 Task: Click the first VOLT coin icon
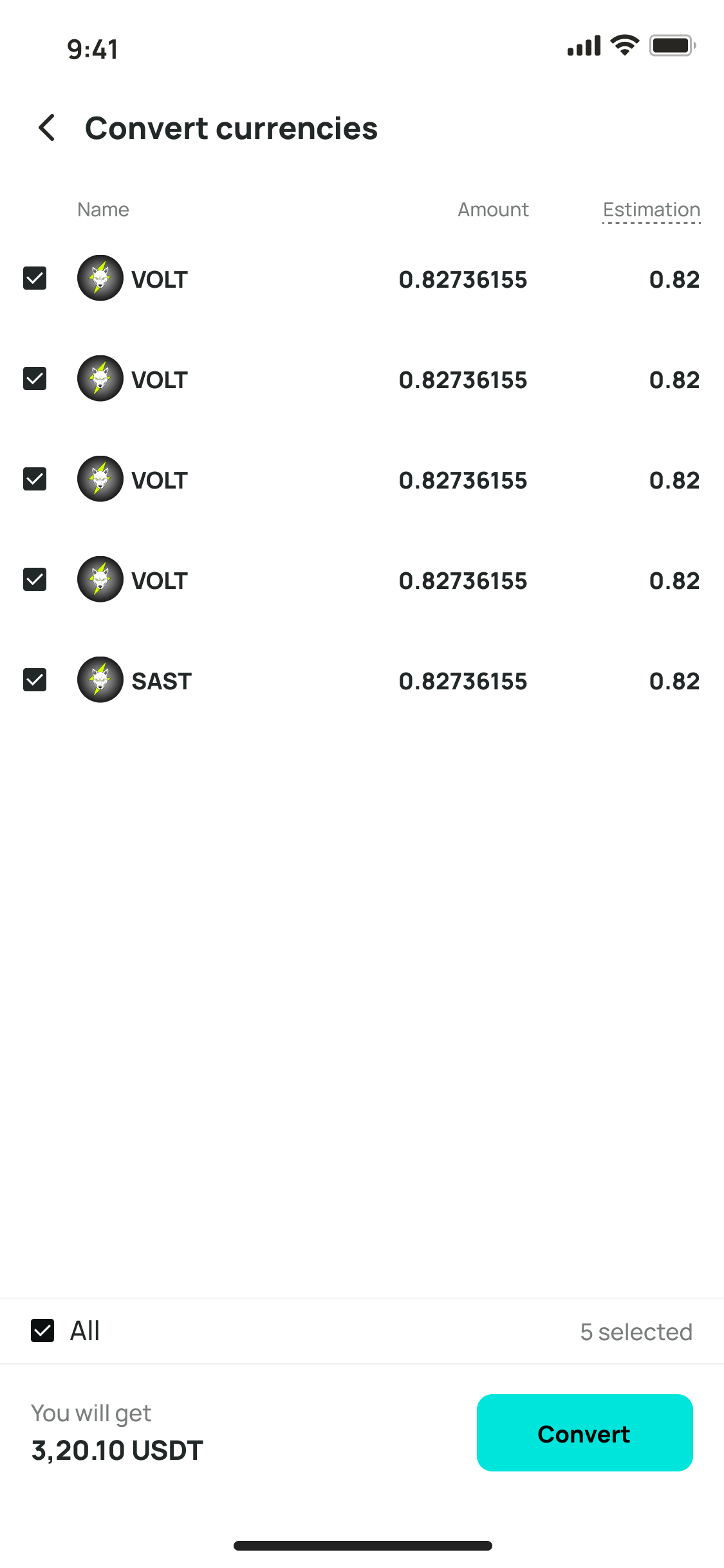point(100,278)
